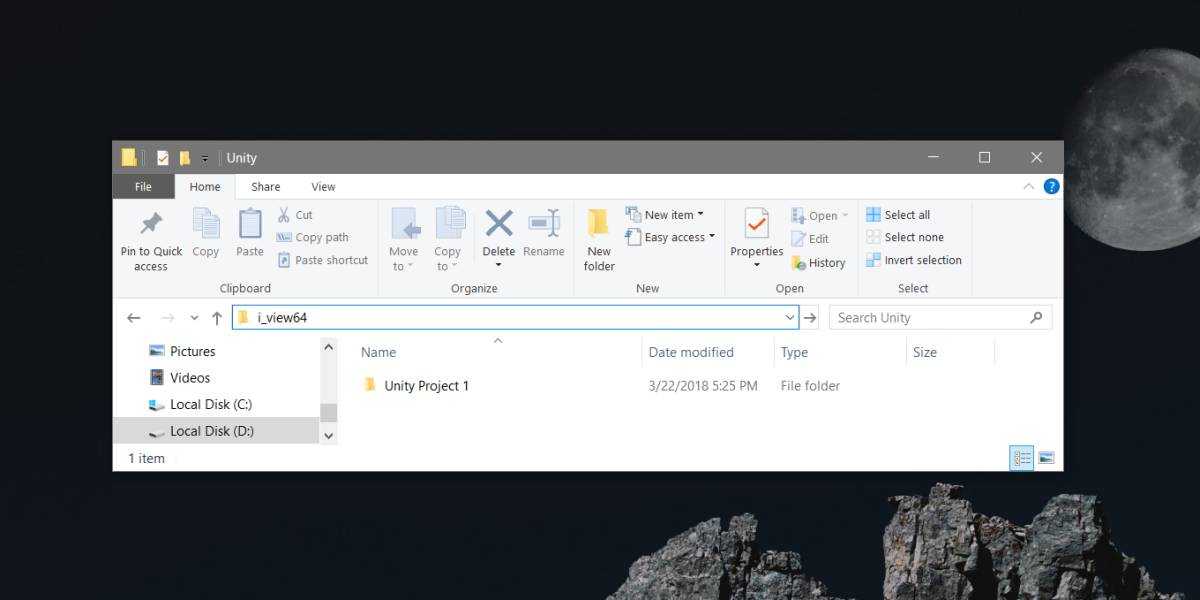Open the address bar history dropdown

(x=790, y=318)
